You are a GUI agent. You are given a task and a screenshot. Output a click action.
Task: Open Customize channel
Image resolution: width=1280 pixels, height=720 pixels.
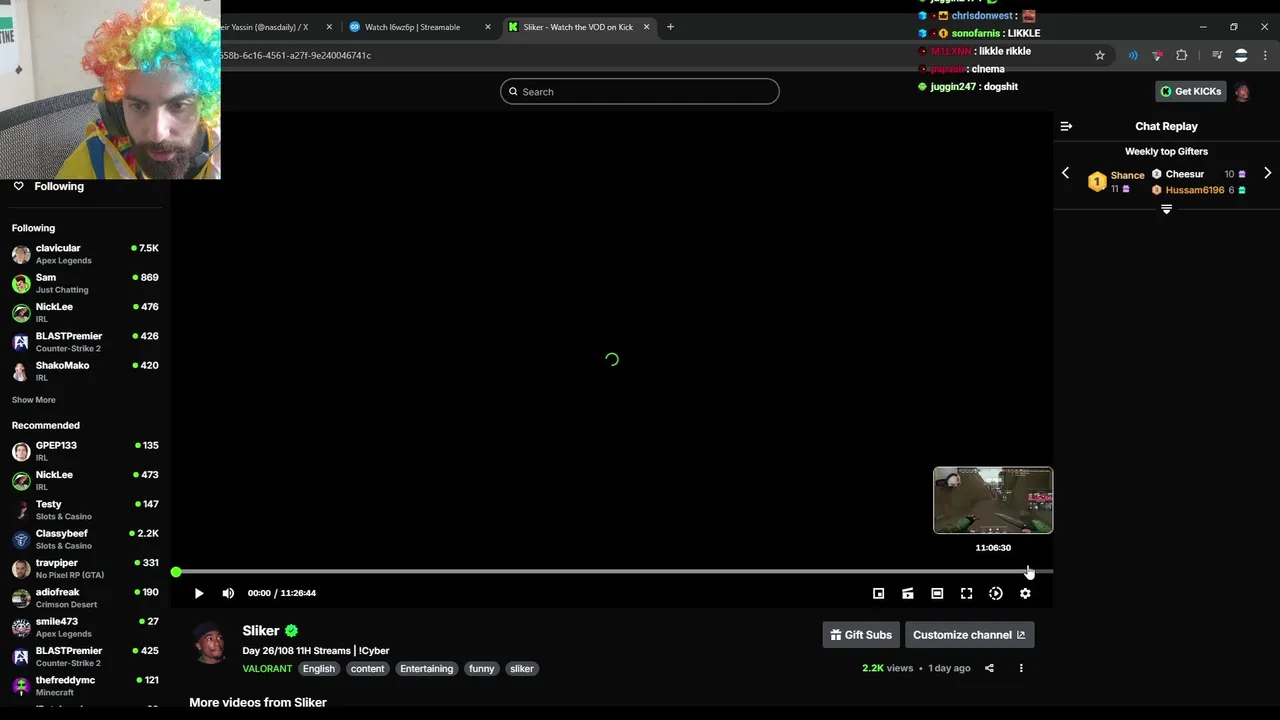tap(969, 635)
